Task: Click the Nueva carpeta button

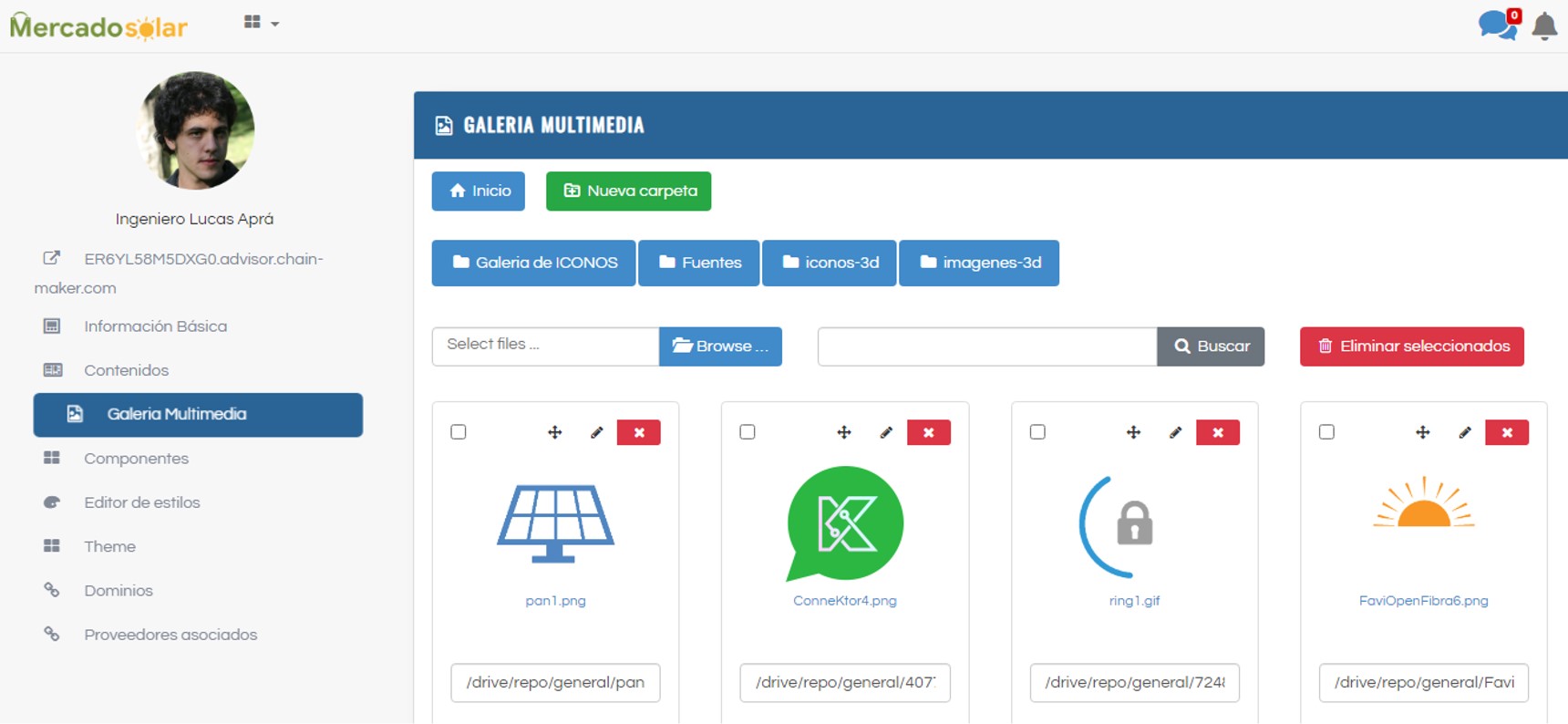Action: (x=628, y=191)
